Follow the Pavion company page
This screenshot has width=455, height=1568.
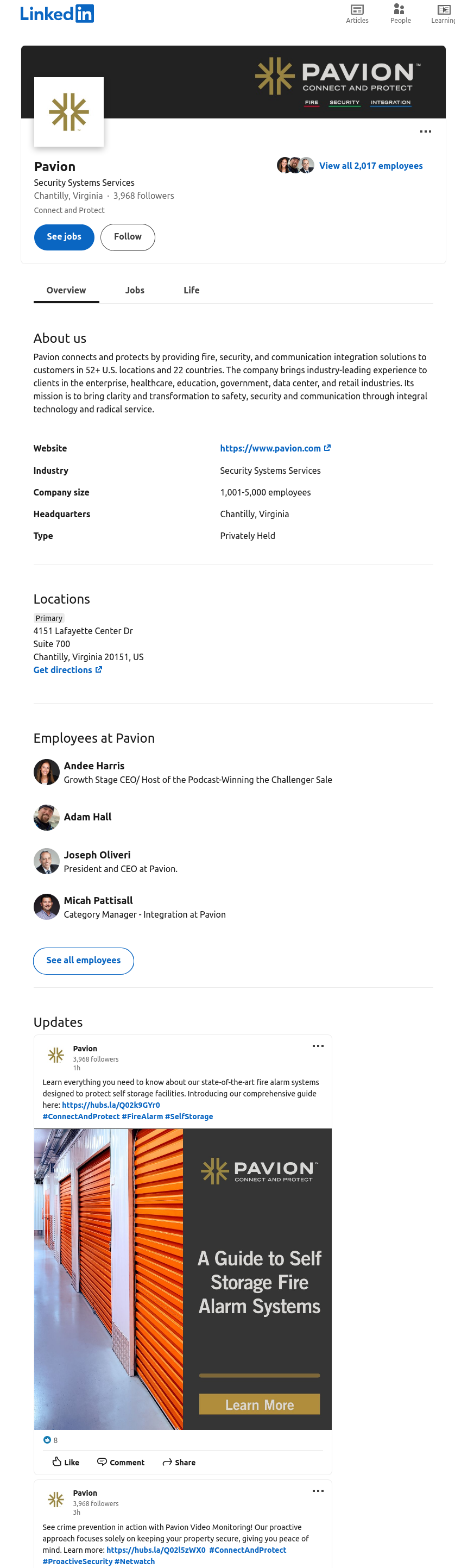(128, 237)
